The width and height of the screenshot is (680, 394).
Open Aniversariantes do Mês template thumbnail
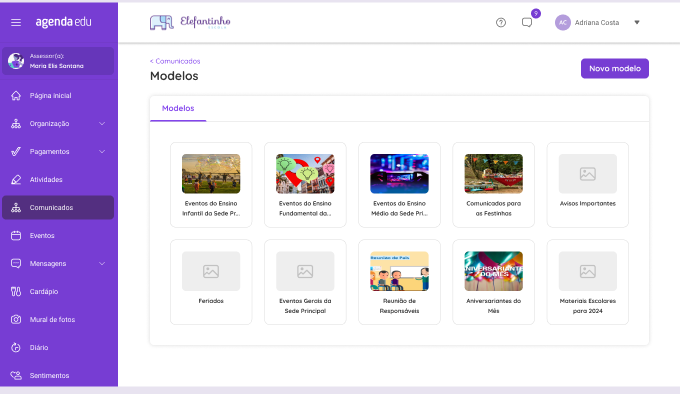[x=494, y=271]
